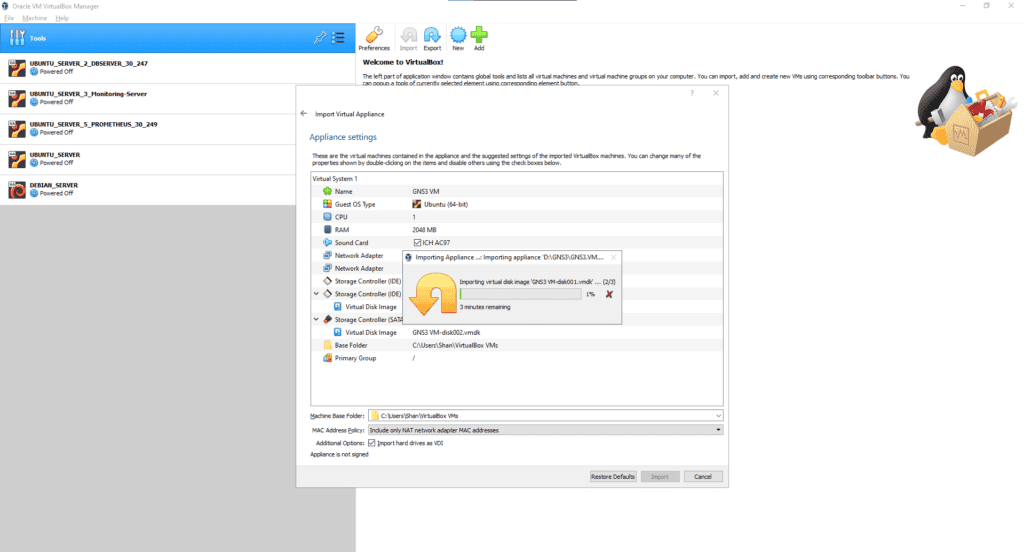Screen dimensions: 1024x552
Task: Click the RAM row's memory icon
Action: tap(327, 230)
